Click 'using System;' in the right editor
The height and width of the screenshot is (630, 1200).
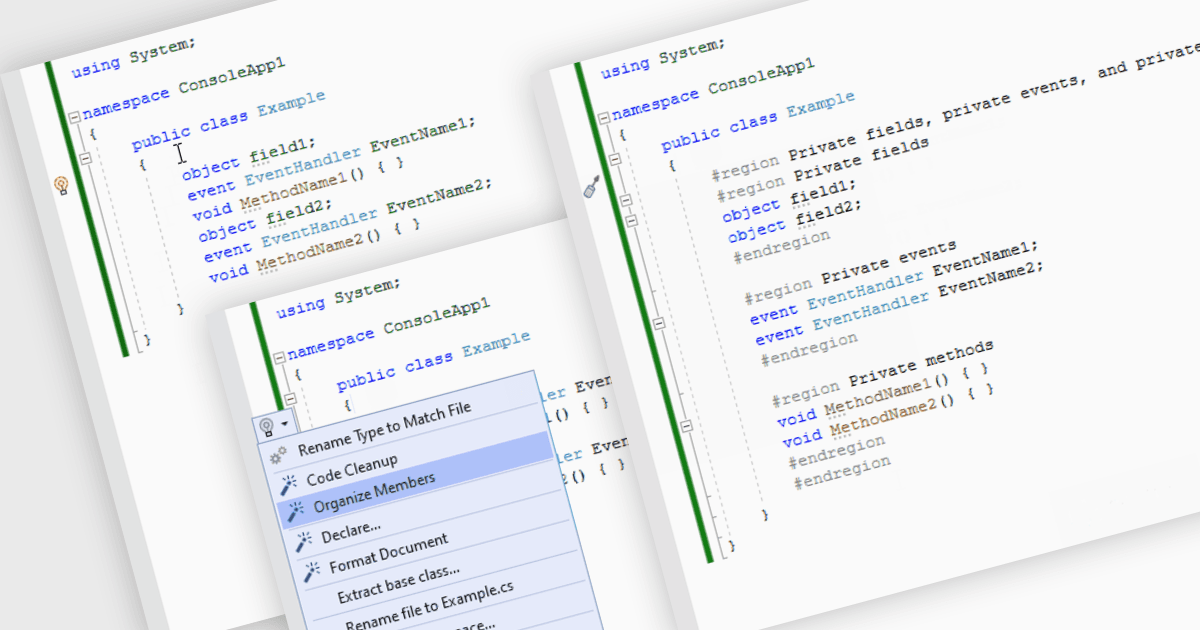pos(664,57)
